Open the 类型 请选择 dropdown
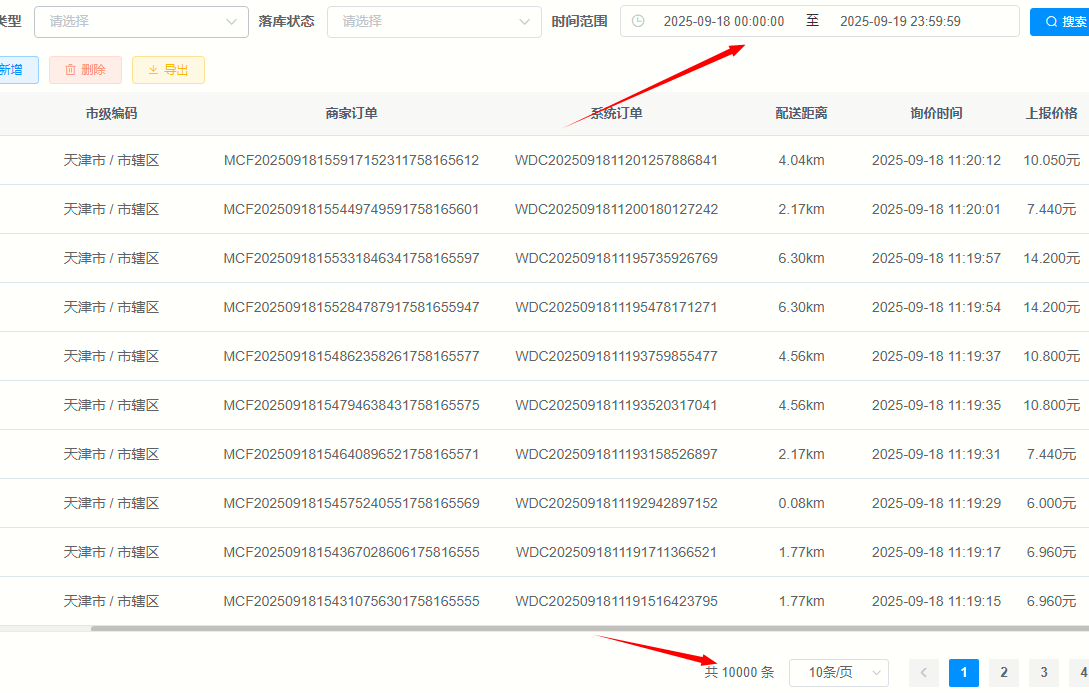The width and height of the screenshot is (1089, 693). pyautogui.click(x=141, y=22)
